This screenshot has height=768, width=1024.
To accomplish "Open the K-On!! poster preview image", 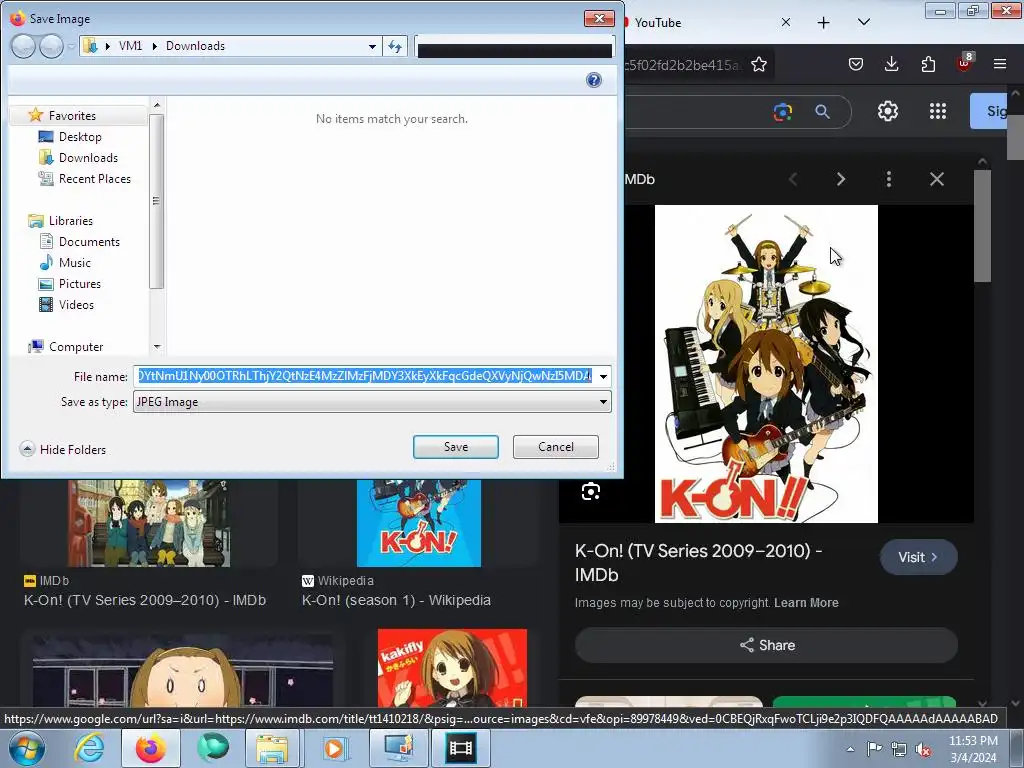I will 766,364.
